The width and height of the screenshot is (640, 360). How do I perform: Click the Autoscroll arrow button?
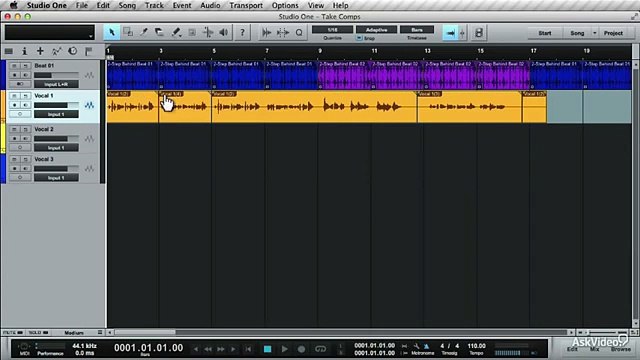tap(450, 33)
